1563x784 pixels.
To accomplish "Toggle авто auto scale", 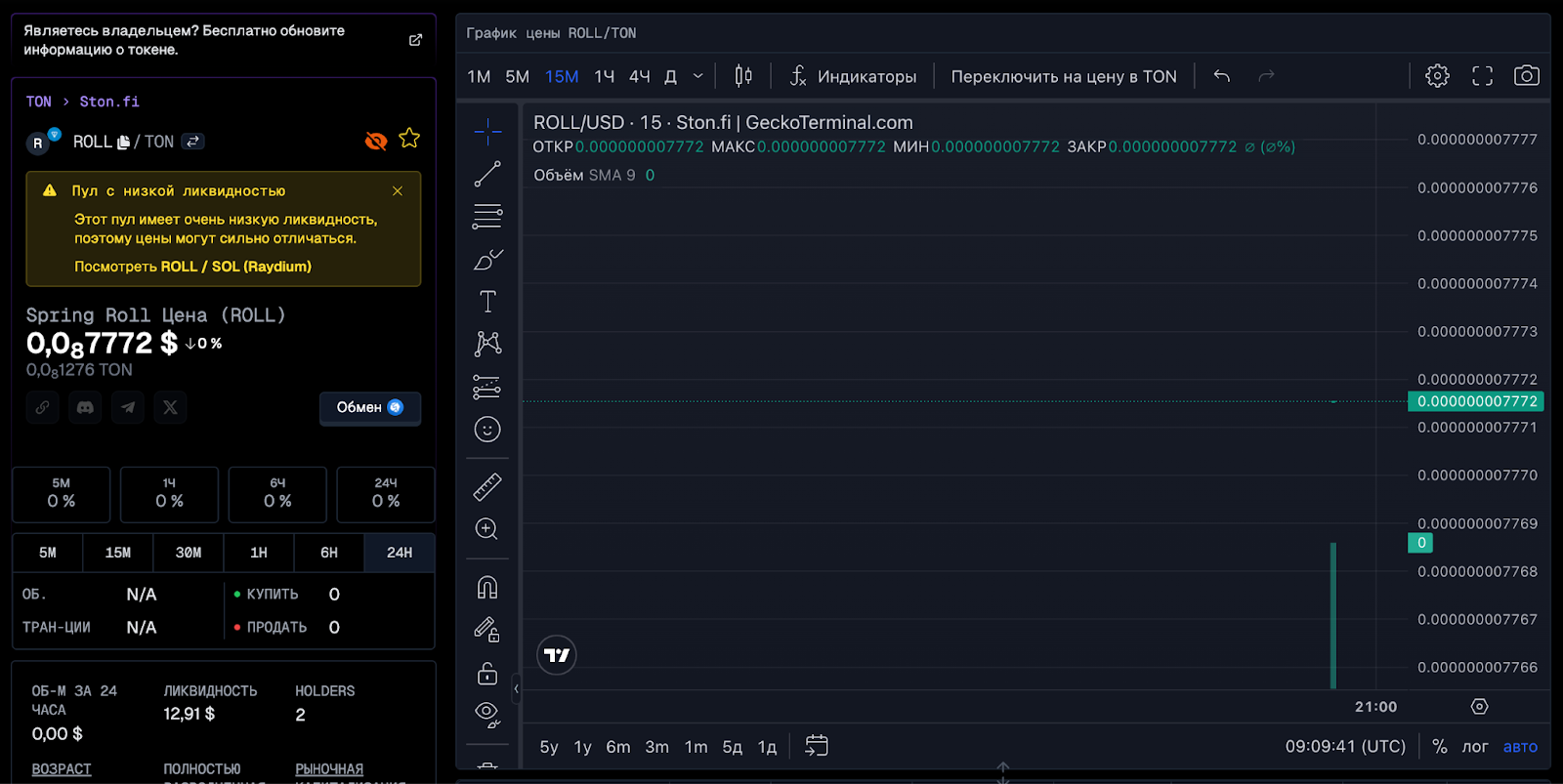I will [x=1520, y=747].
